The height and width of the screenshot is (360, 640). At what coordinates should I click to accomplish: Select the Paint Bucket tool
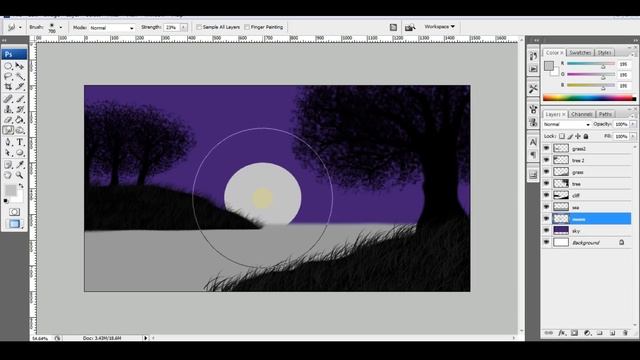click(20, 120)
